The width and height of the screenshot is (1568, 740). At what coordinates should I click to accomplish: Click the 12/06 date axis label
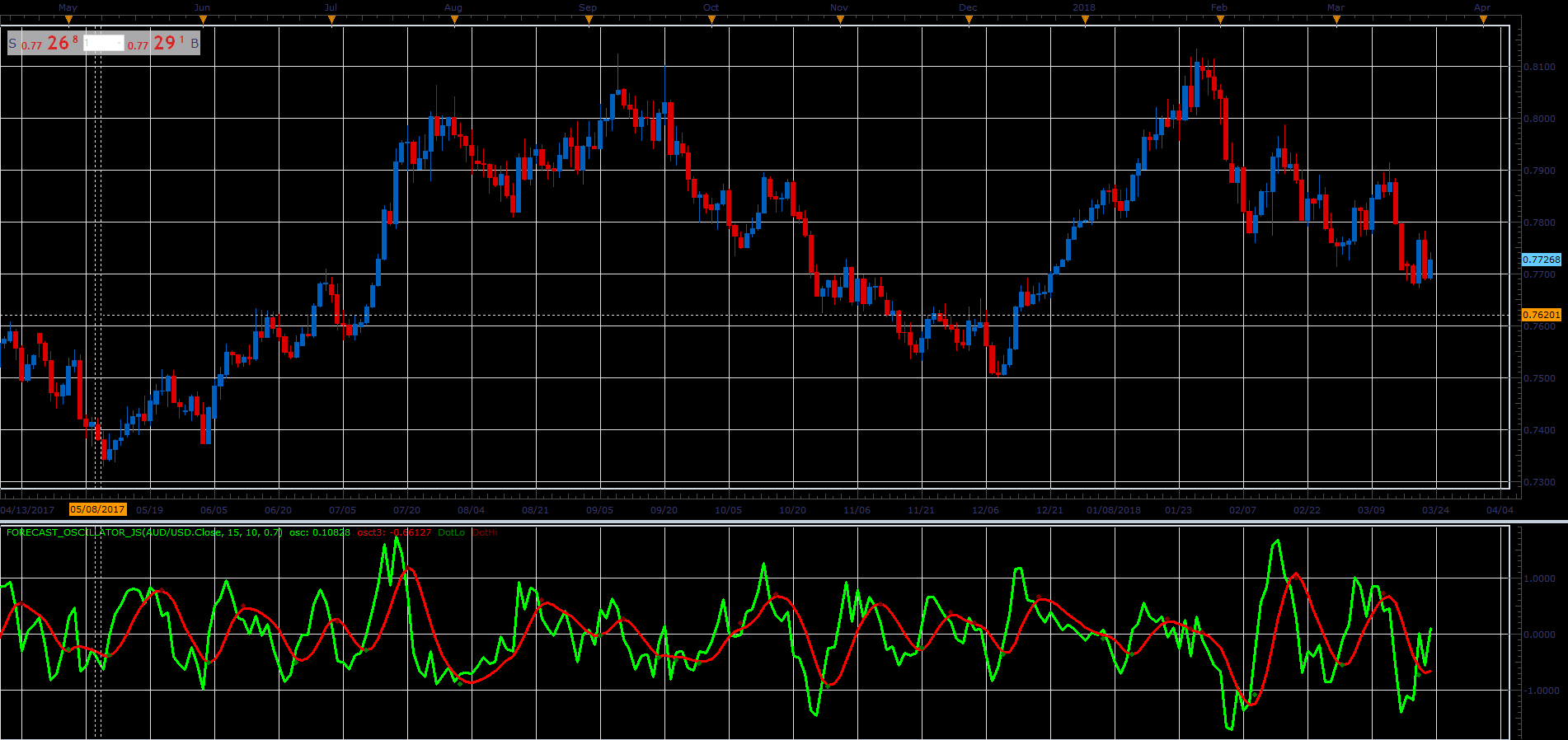click(985, 510)
